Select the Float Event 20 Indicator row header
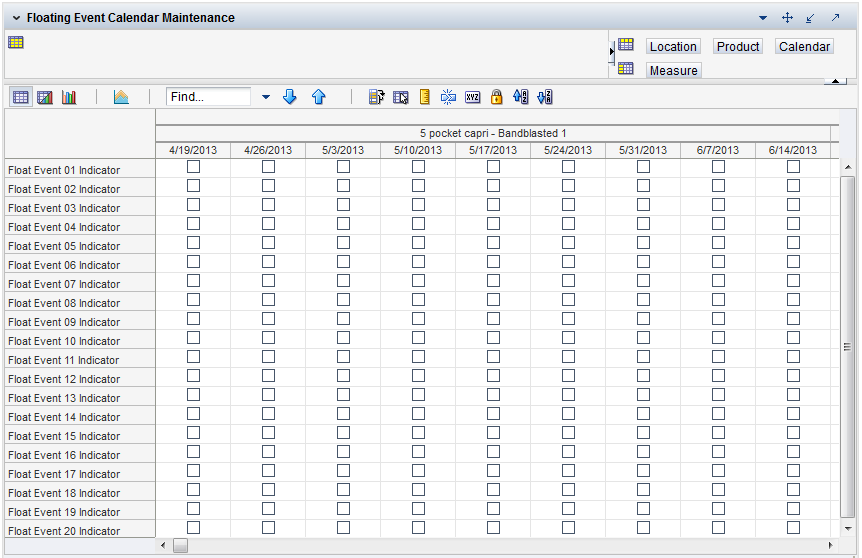This screenshot has width=862, height=558. coord(80,531)
